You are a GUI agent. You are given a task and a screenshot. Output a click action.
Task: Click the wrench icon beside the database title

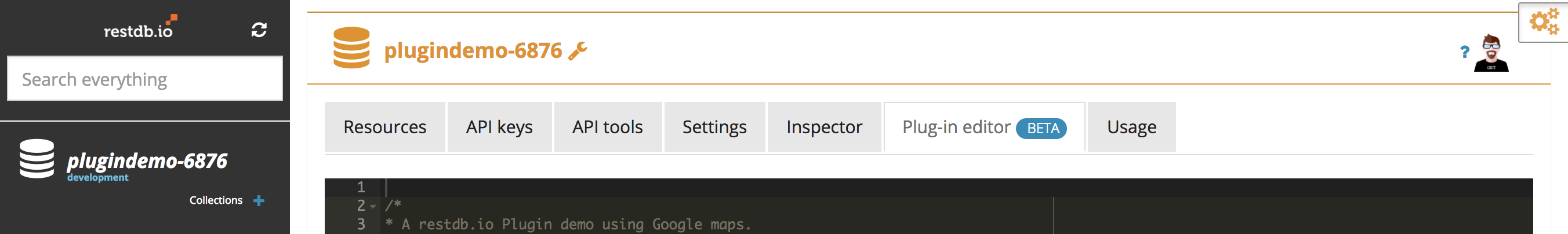click(578, 51)
